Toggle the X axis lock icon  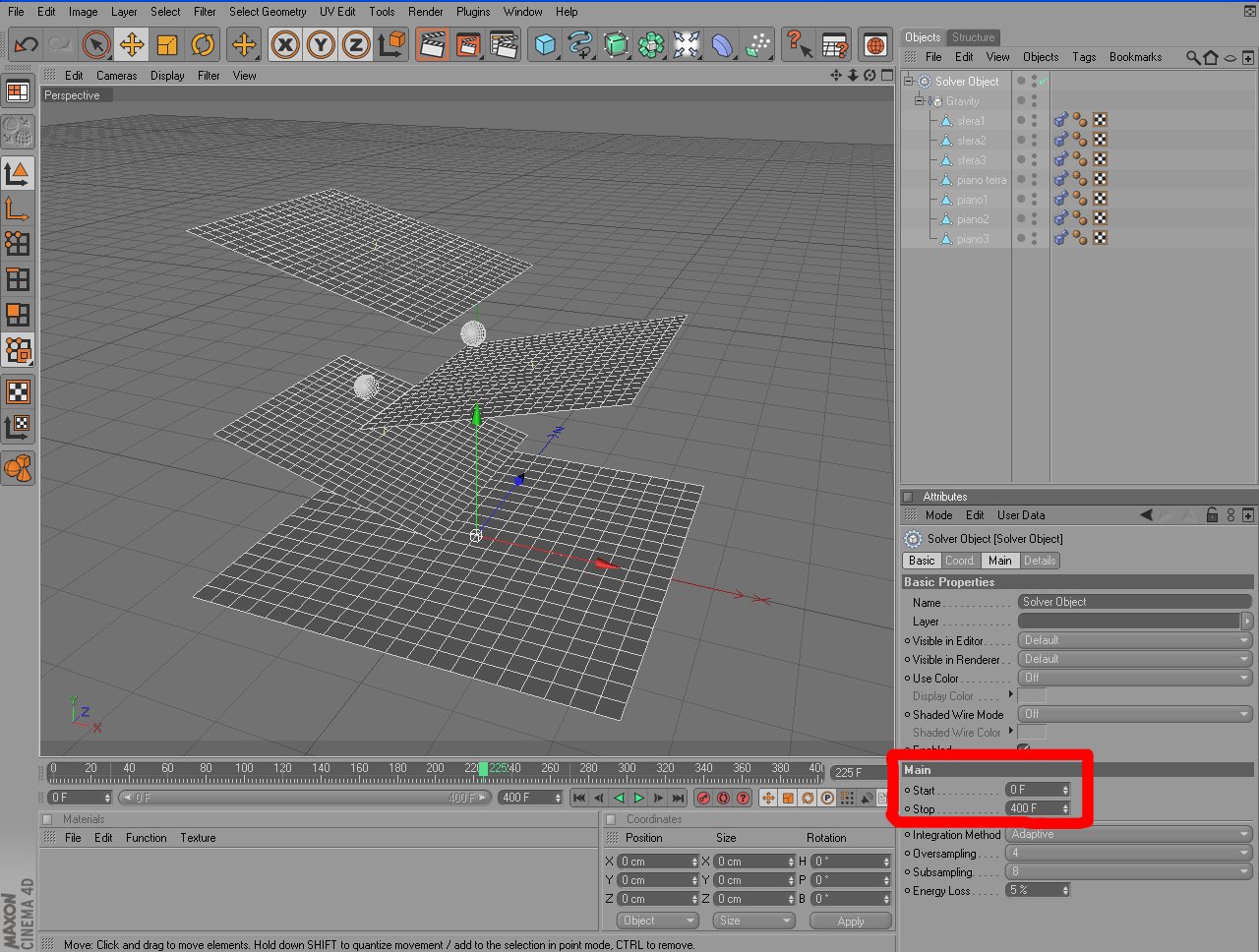(x=285, y=44)
